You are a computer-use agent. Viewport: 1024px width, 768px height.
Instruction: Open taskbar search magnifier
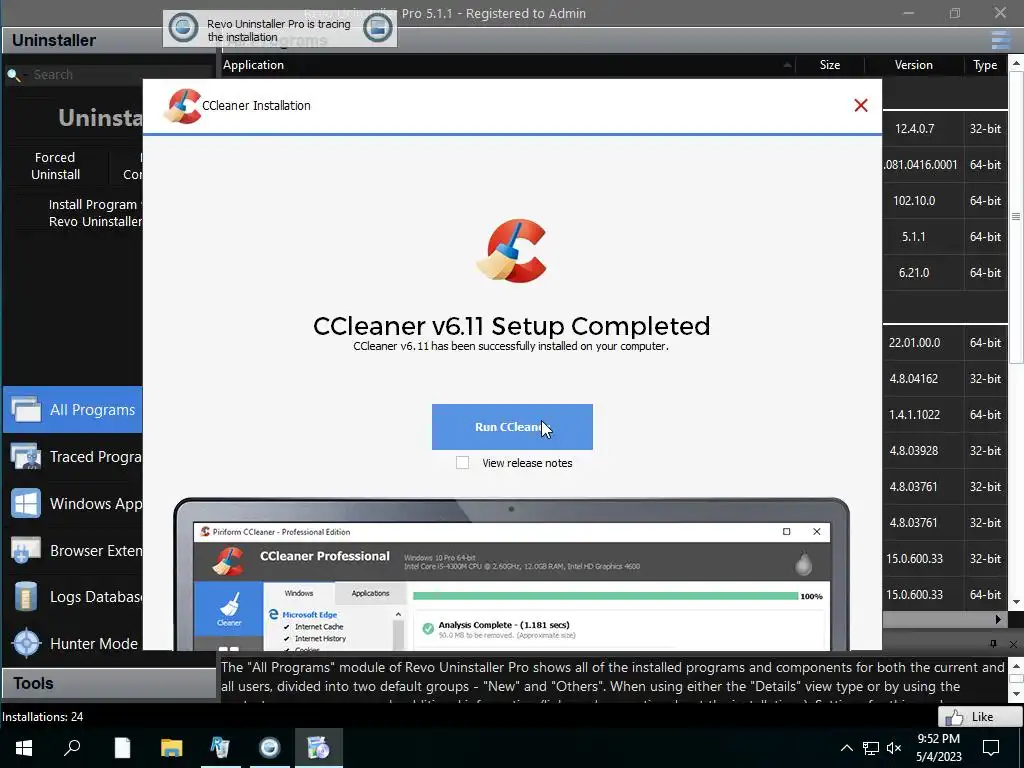[72, 747]
